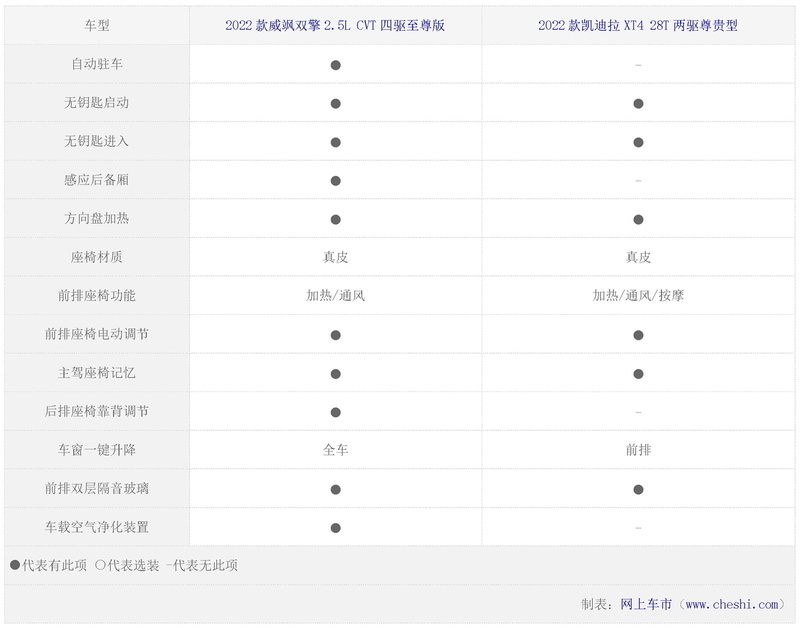
Task: Click 威飒 真皮 seat material value
Action: click(x=335, y=257)
